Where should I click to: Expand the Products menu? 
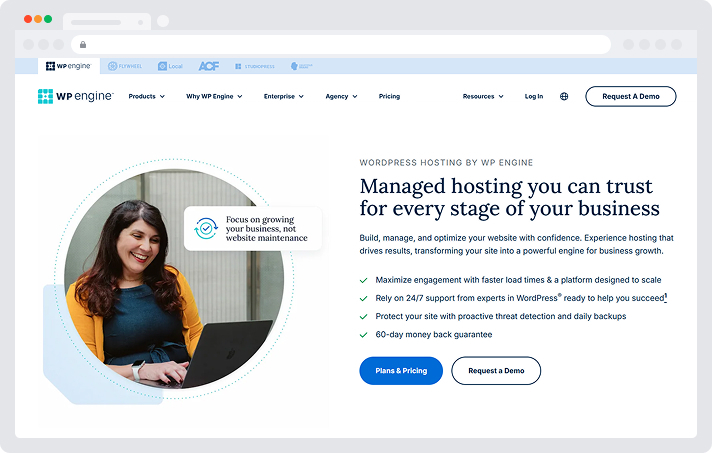point(147,96)
